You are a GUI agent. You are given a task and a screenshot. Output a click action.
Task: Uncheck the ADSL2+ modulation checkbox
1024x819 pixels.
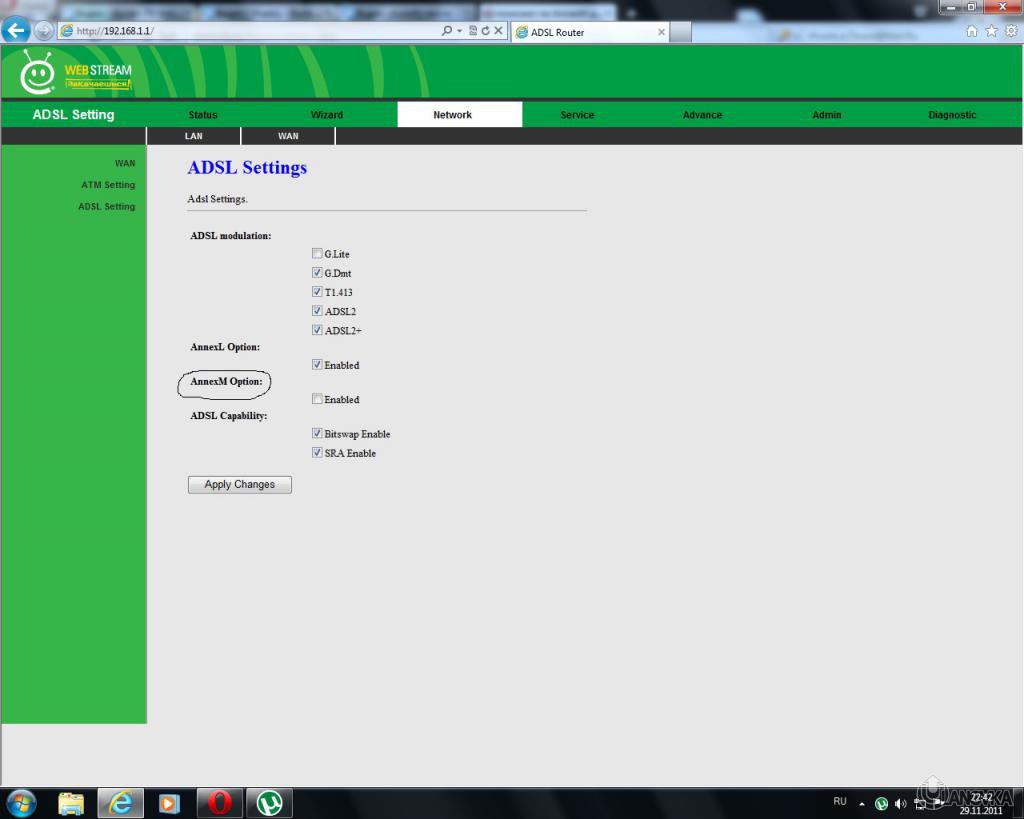317,330
